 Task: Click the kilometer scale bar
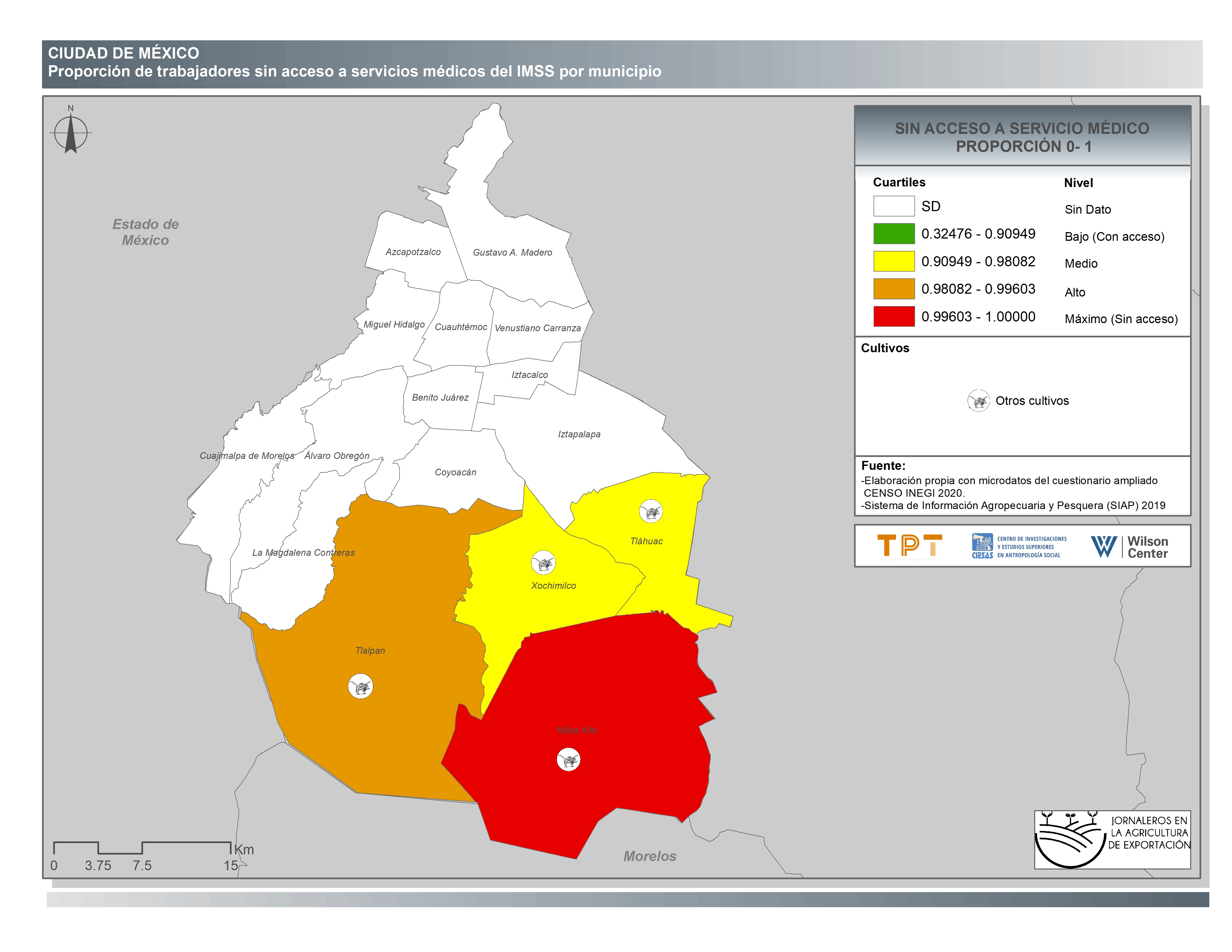pos(142,847)
